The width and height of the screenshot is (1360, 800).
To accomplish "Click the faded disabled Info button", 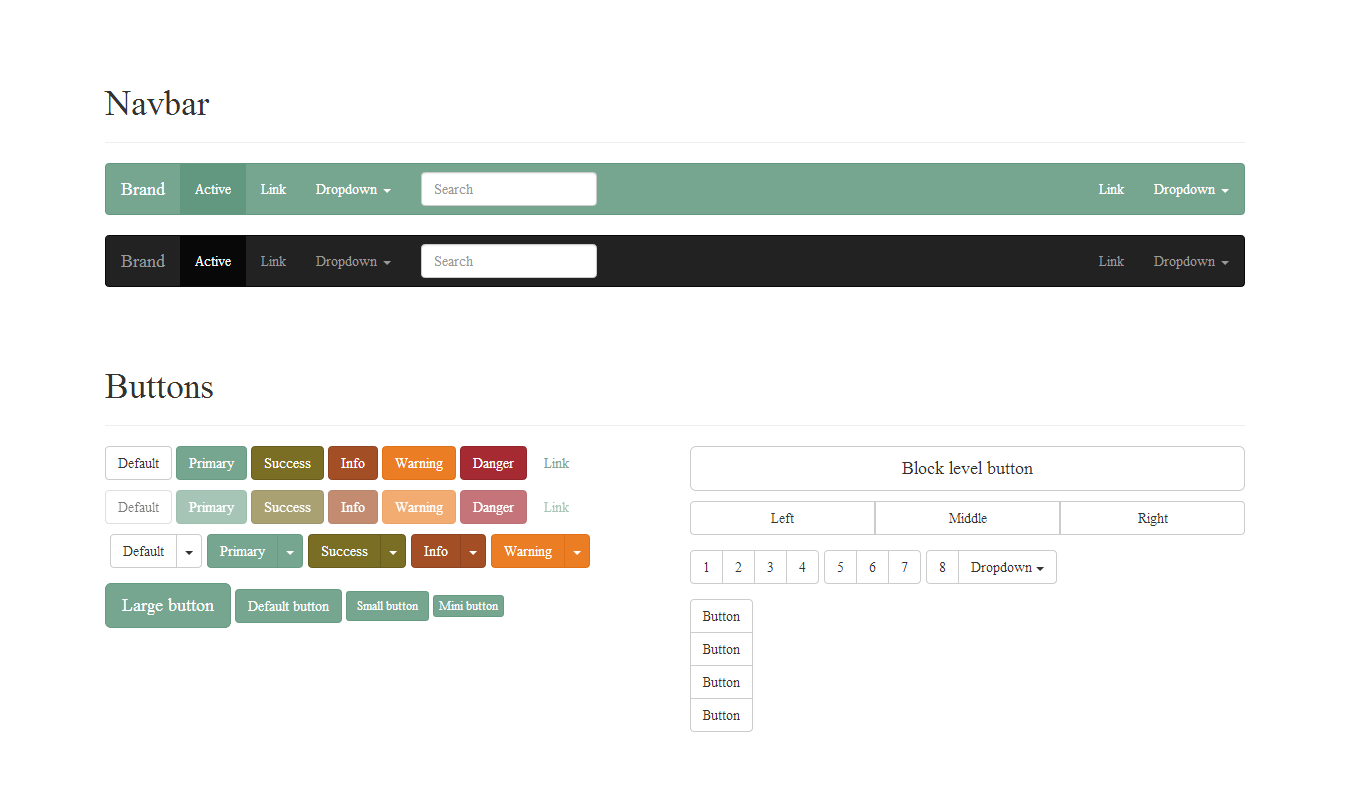I will 353,507.
